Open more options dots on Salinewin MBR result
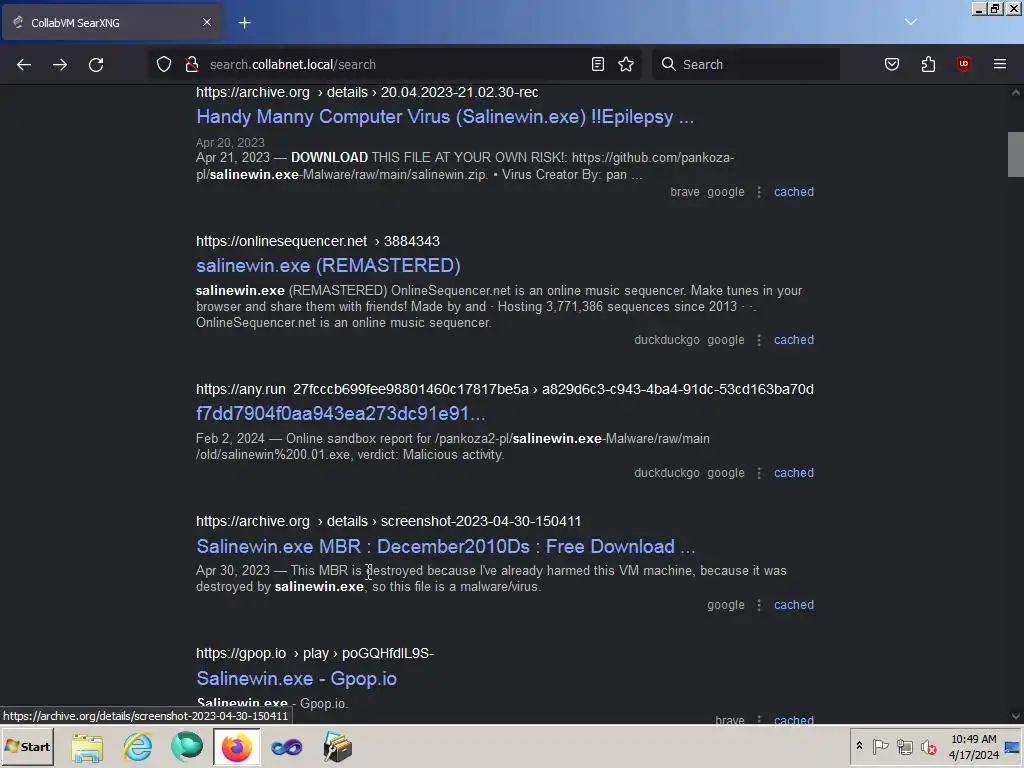This screenshot has width=1024, height=768. point(759,605)
